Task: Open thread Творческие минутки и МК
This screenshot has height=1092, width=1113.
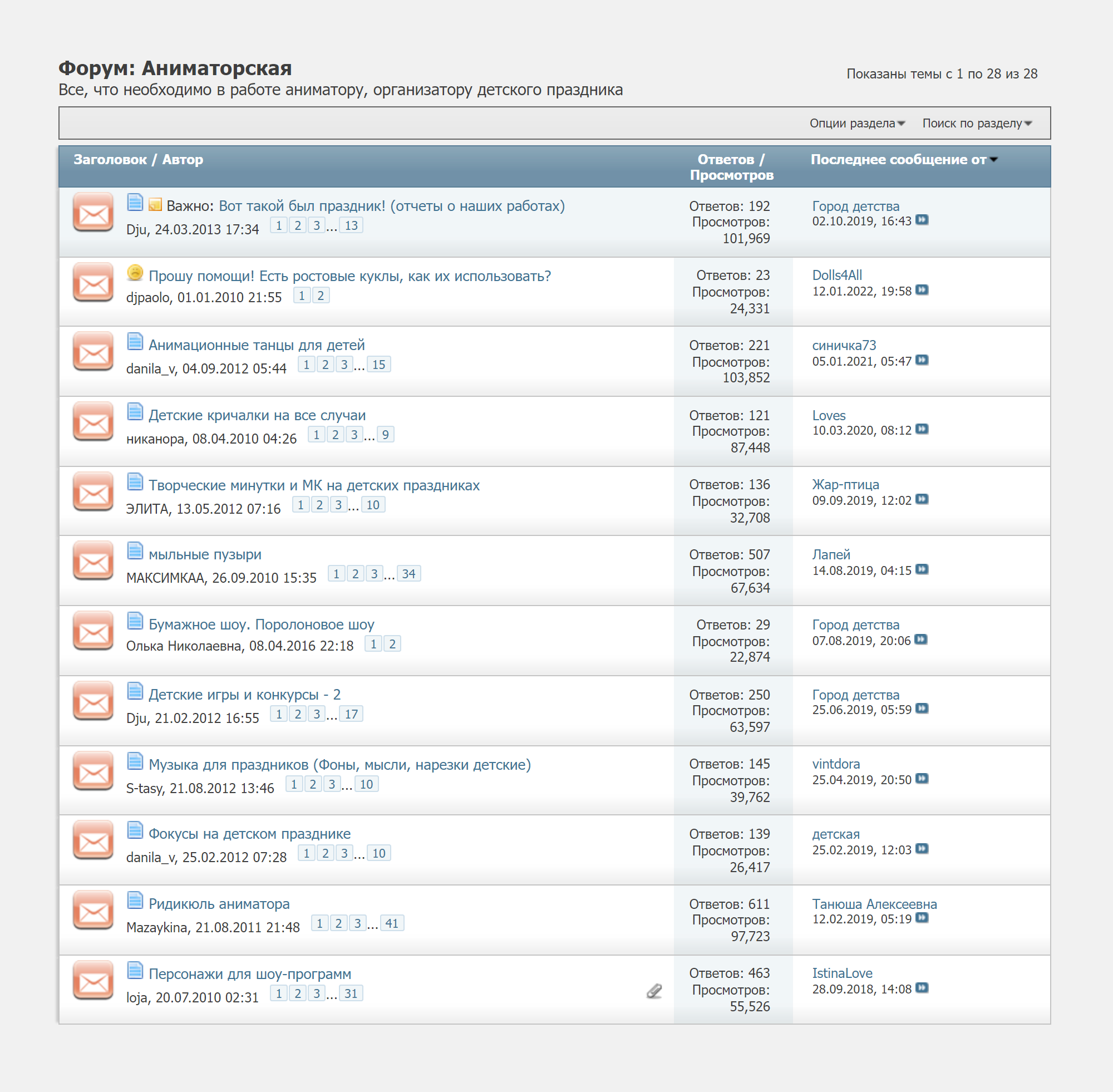Action: [x=314, y=485]
